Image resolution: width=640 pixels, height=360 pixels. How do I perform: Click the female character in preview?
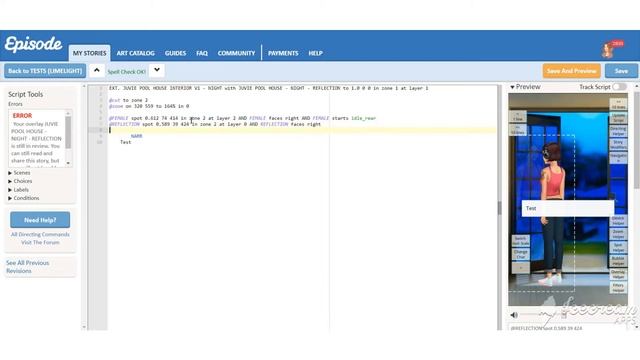coord(552,213)
